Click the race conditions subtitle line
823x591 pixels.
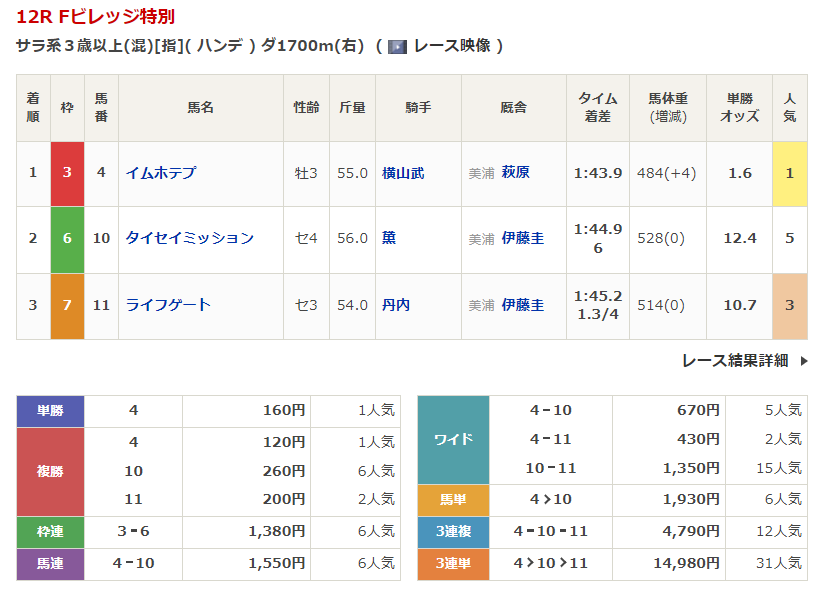[x=259, y=46]
